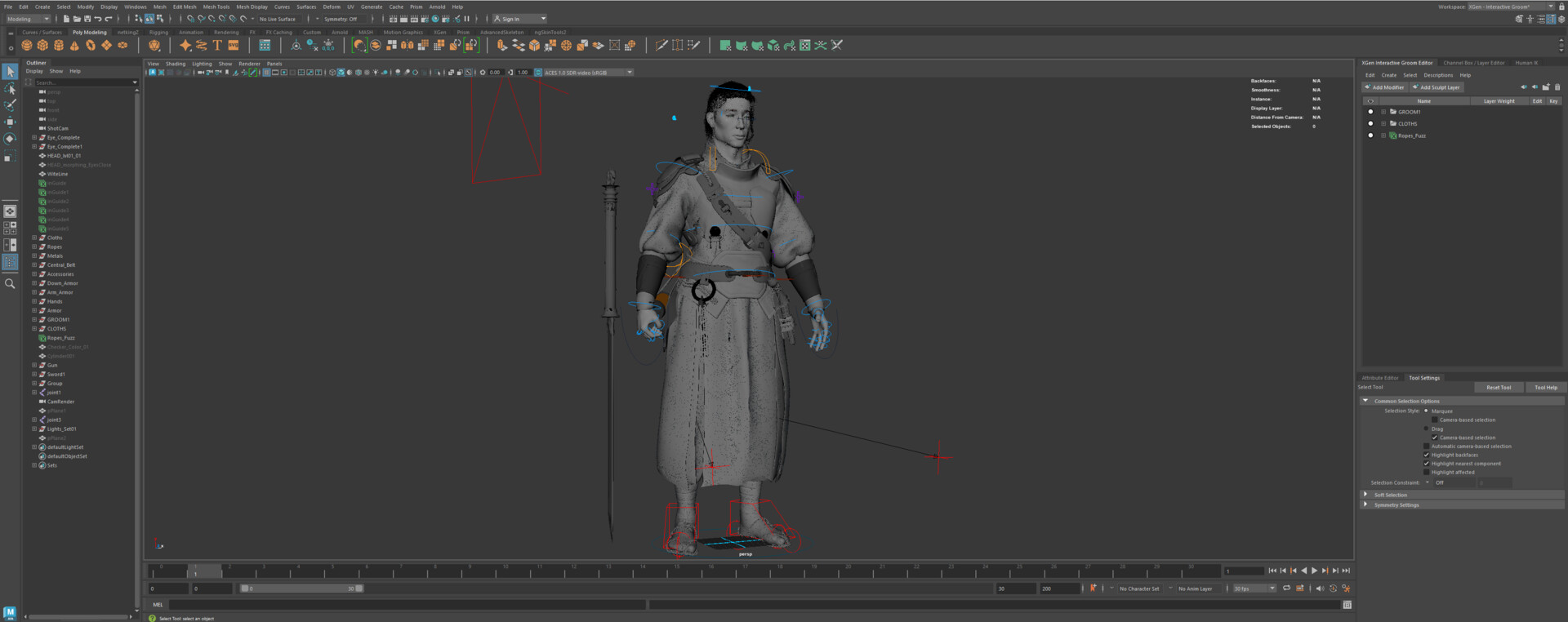The image size is (1568, 622).
Task: Expand the Cloths group in Outliner
Action: [34, 238]
